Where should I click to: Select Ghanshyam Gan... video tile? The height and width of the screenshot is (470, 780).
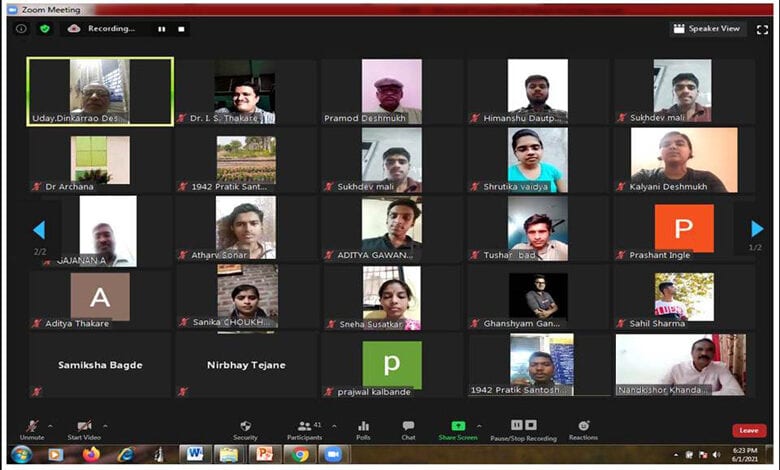(x=538, y=297)
